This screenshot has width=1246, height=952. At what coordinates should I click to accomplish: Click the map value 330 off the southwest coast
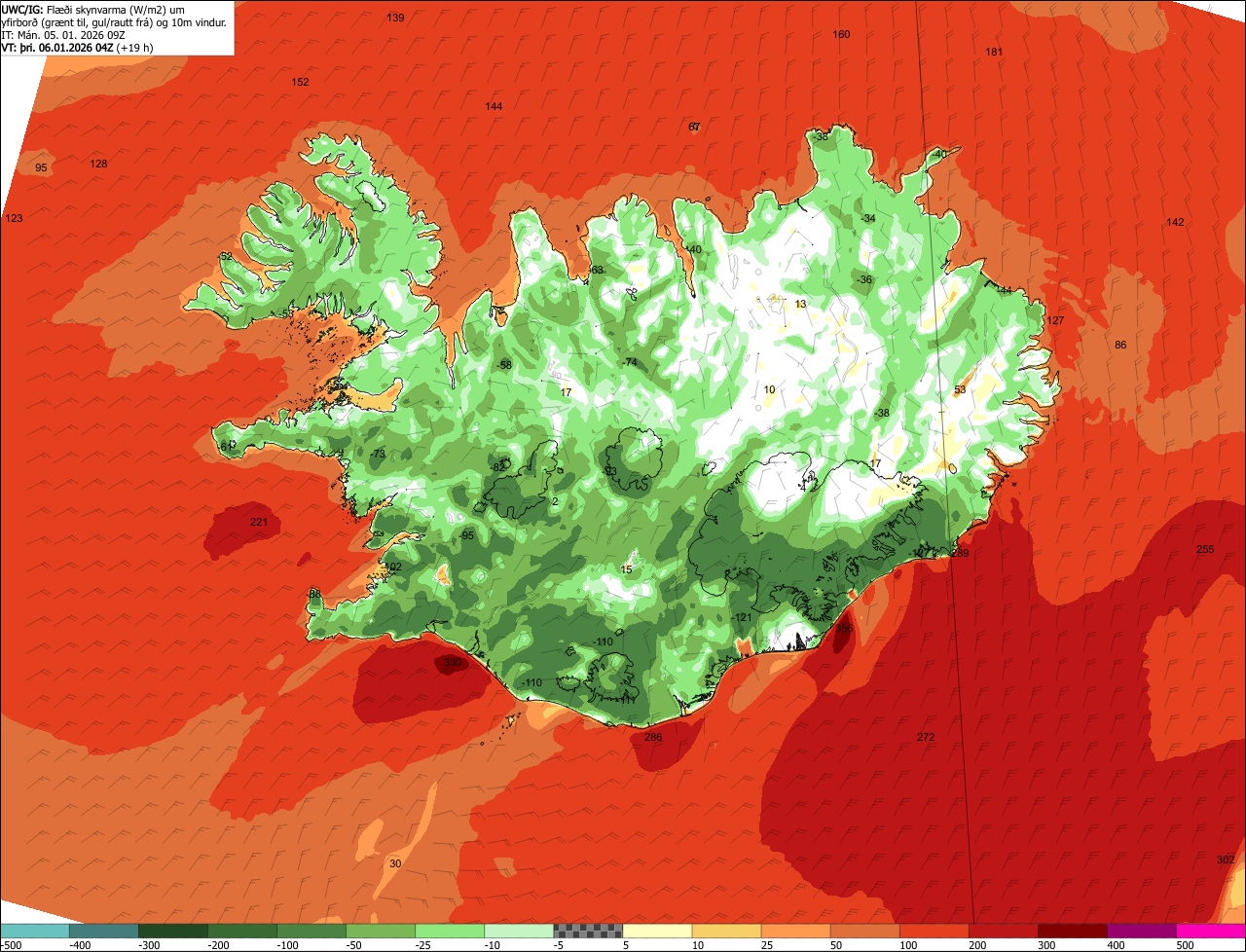[x=453, y=662]
